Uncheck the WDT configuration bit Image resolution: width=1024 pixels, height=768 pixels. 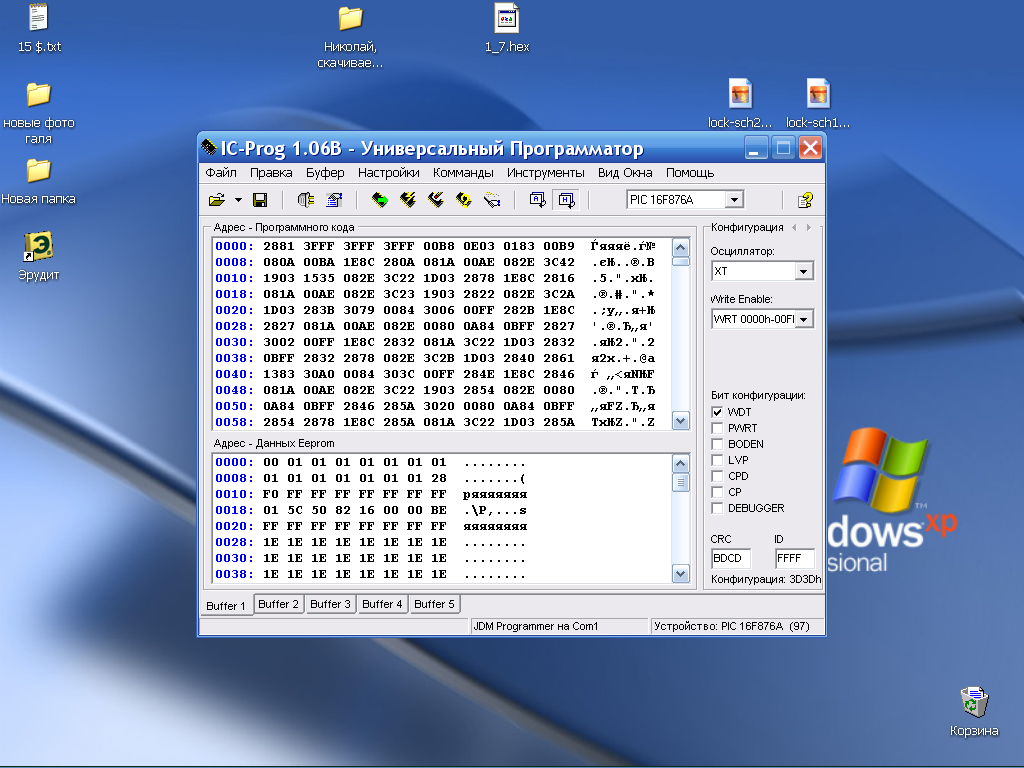coord(717,412)
